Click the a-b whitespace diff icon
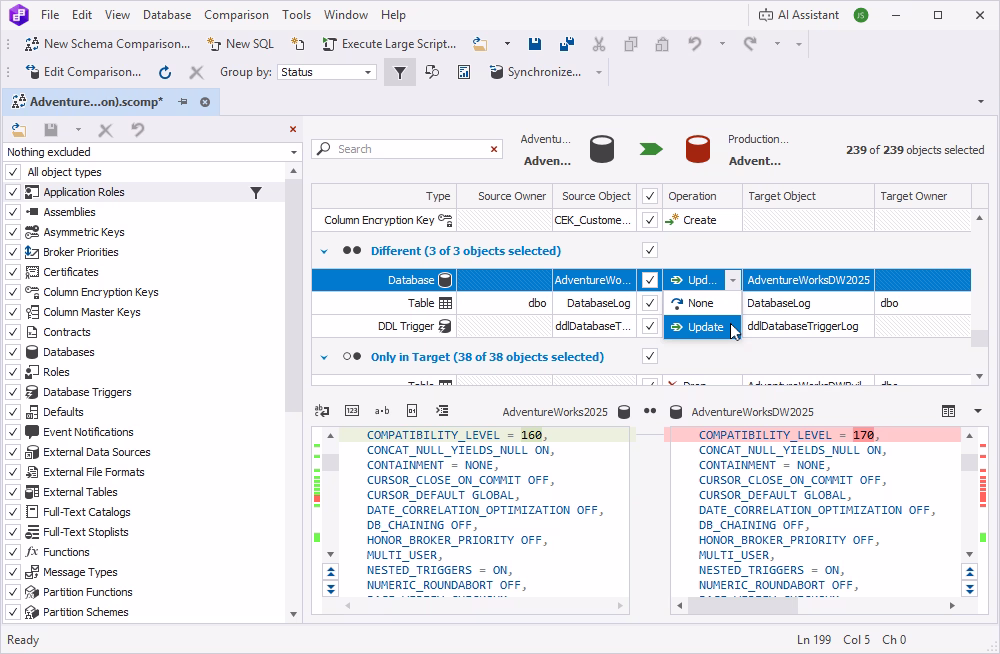The image size is (1000, 654). pos(382,411)
